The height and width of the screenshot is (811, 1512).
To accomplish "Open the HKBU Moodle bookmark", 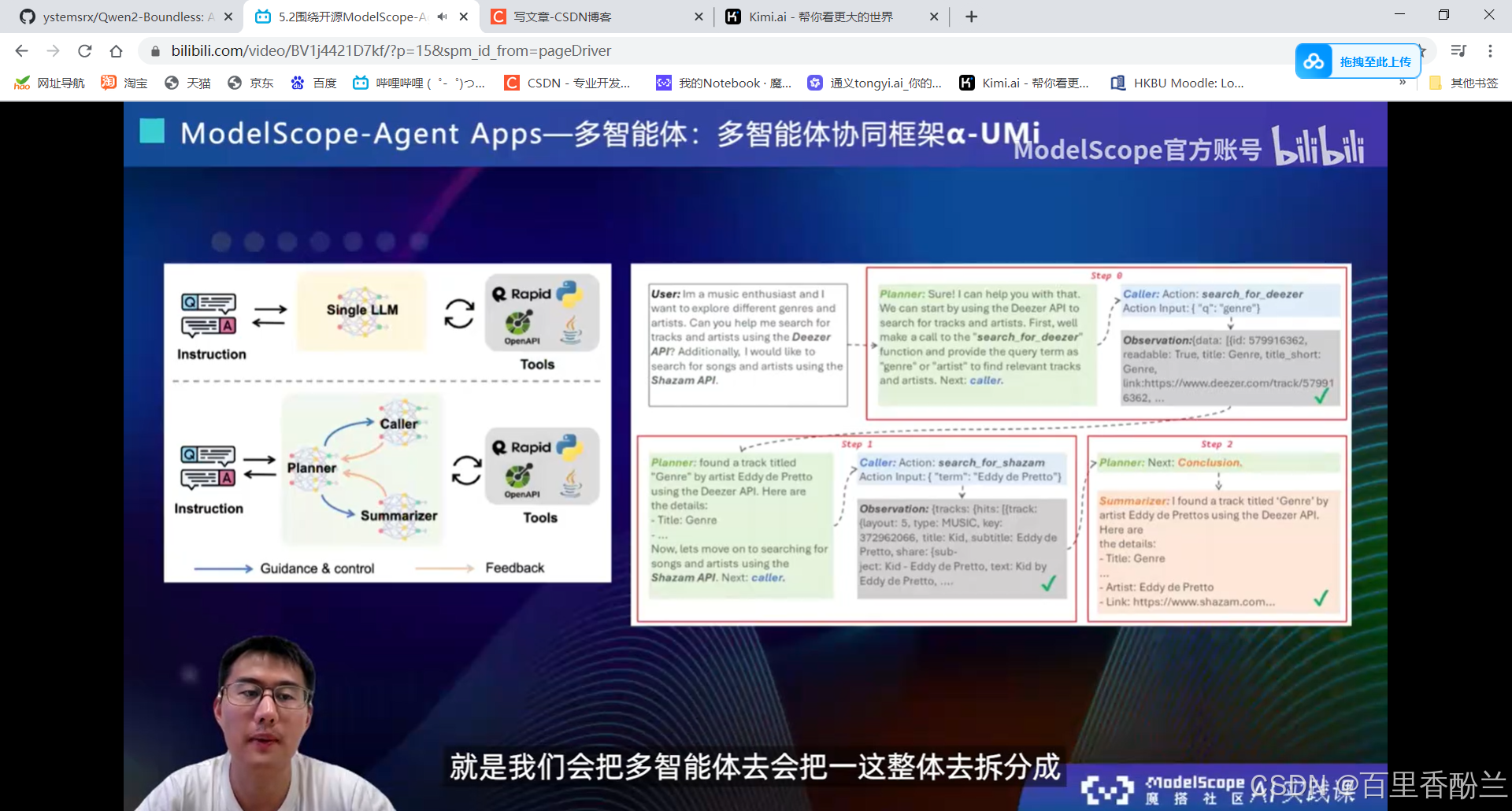I will [x=1177, y=83].
